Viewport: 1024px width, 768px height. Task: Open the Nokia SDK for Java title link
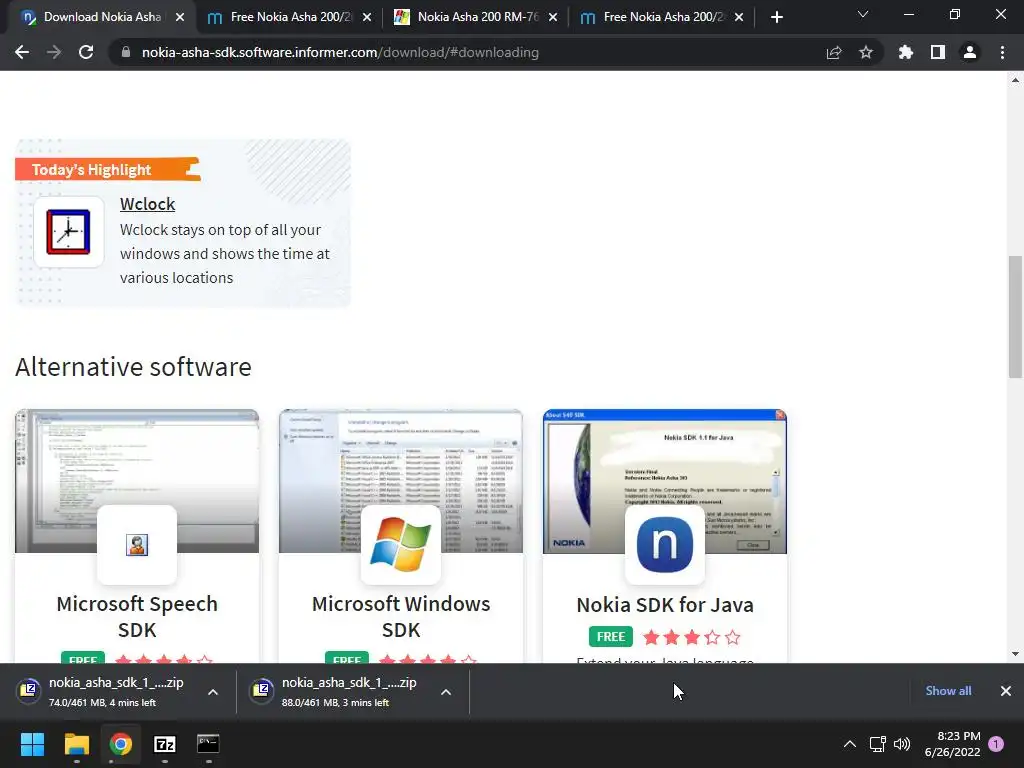(x=664, y=605)
